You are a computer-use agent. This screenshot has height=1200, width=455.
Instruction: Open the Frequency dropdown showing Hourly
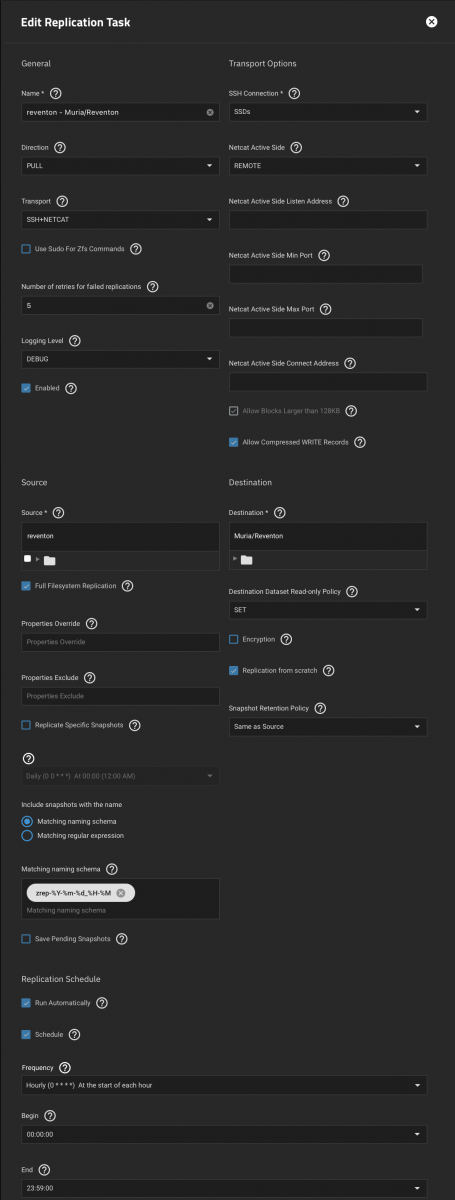224,1085
